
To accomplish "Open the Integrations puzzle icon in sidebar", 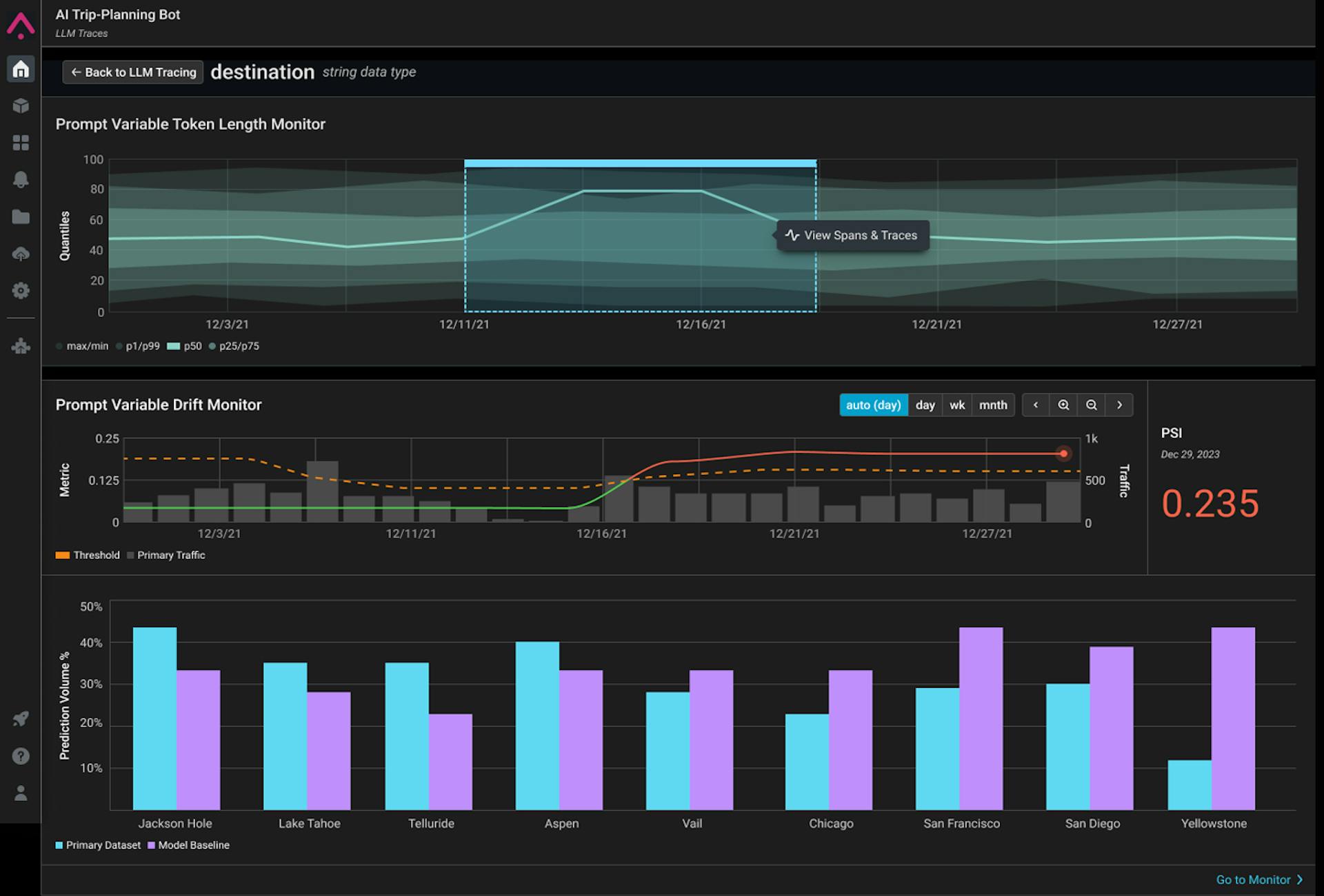I will click(21, 347).
